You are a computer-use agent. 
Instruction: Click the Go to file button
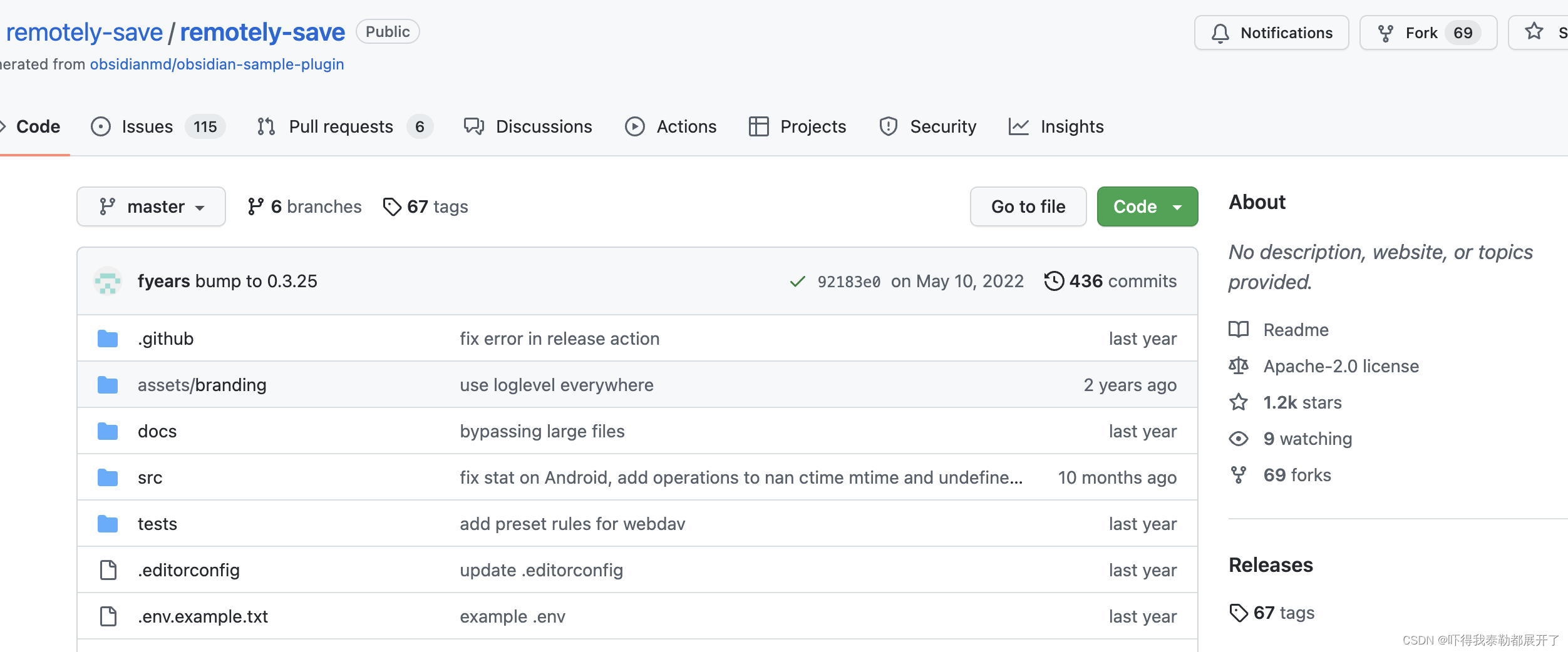[x=1028, y=206]
